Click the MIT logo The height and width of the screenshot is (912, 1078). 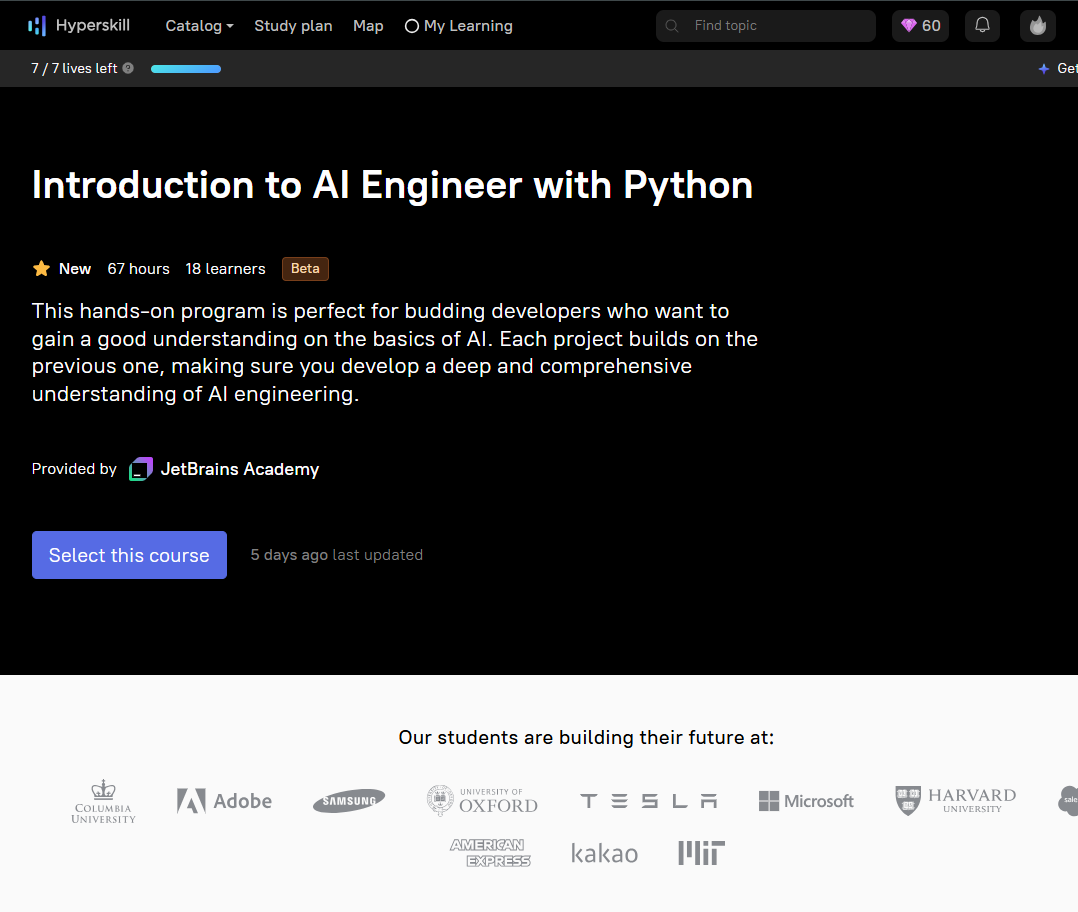701,853
